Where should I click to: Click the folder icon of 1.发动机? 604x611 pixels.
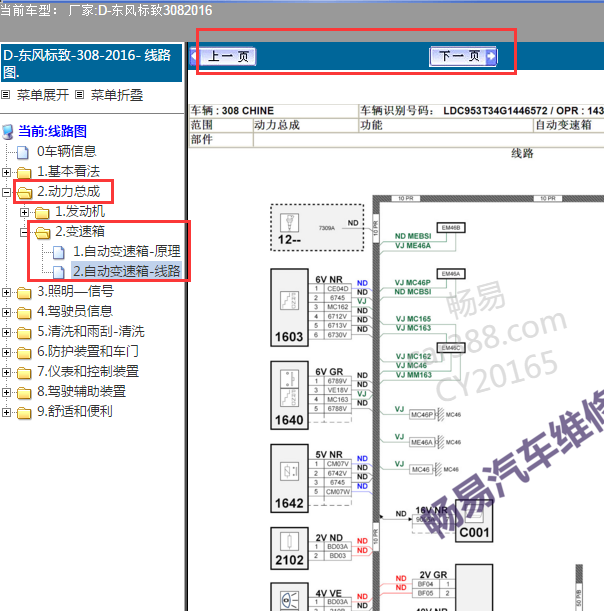[42, 213]
